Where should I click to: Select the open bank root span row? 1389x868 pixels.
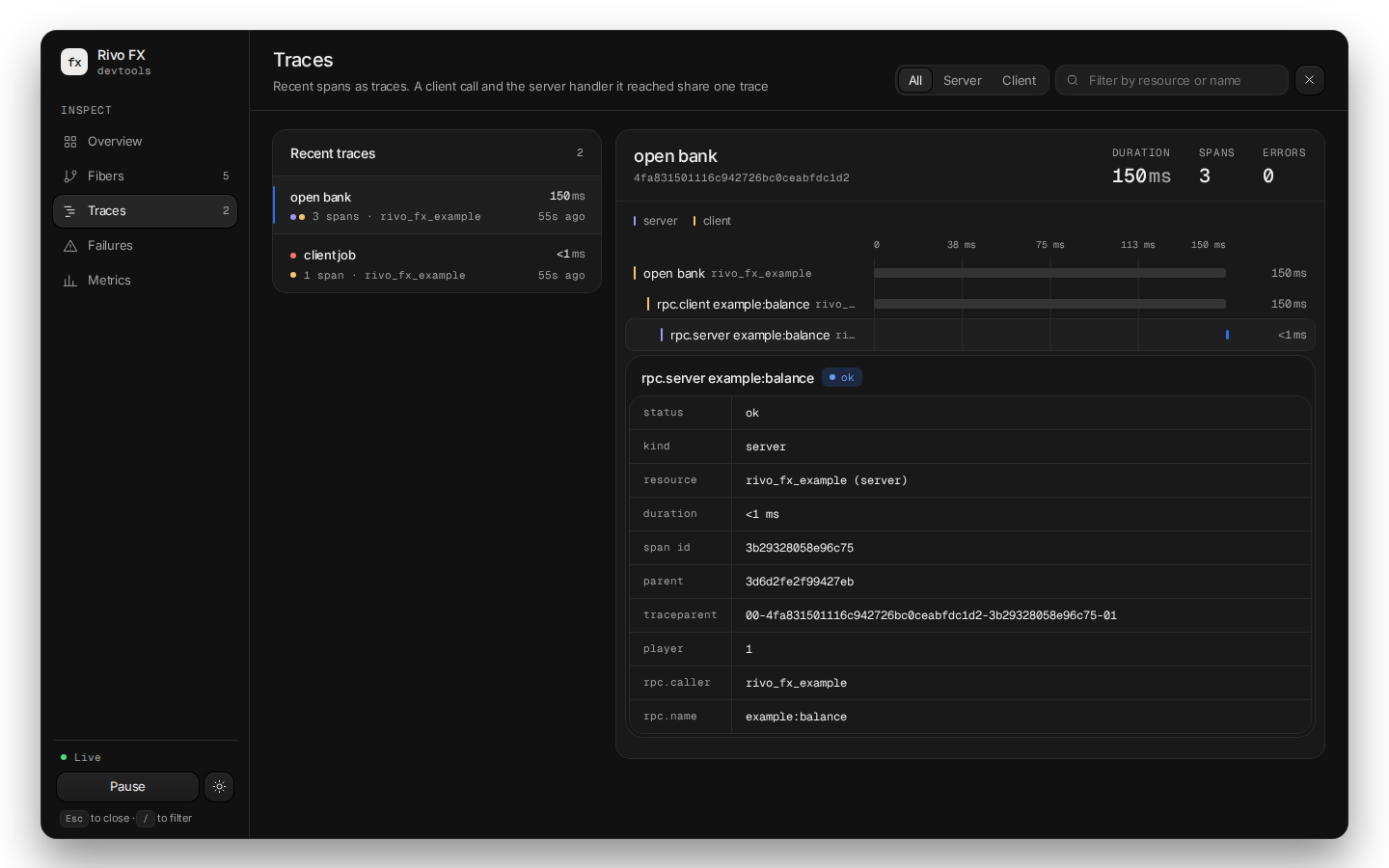pyautogui.click(x=970, y=274)
